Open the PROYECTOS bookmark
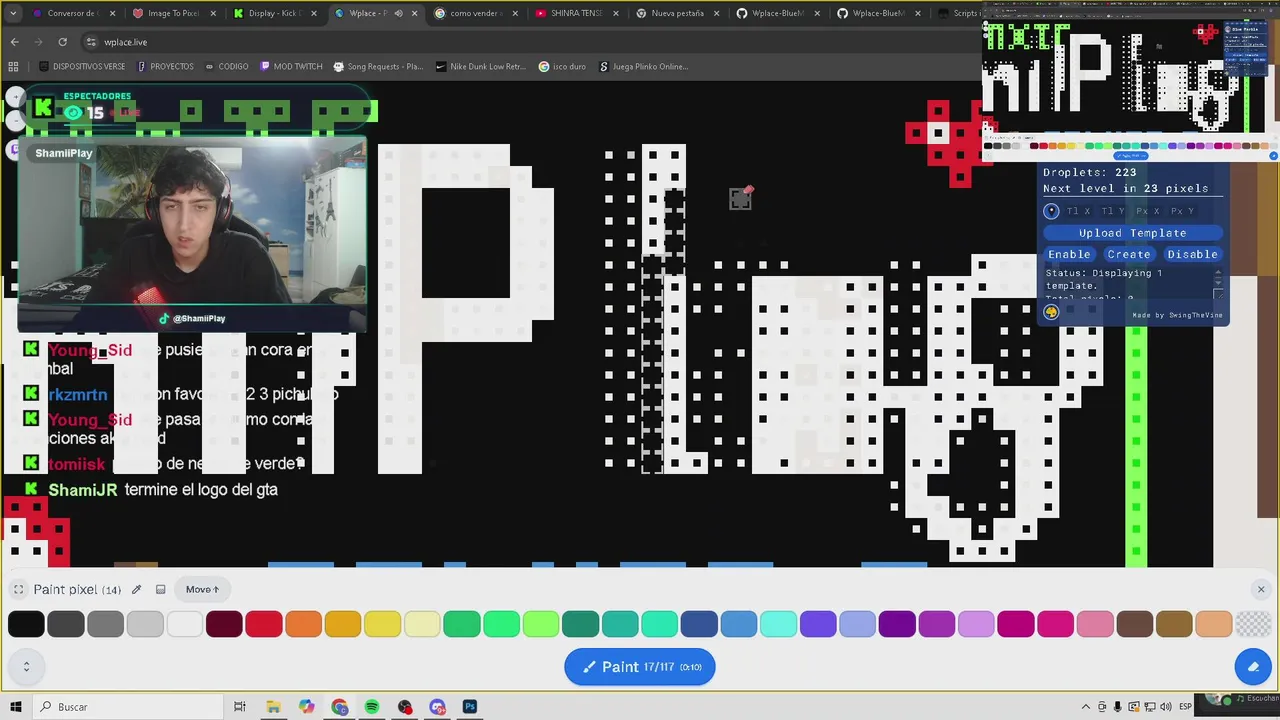Viewport: 1280px width, 720px height. point(165,67)
